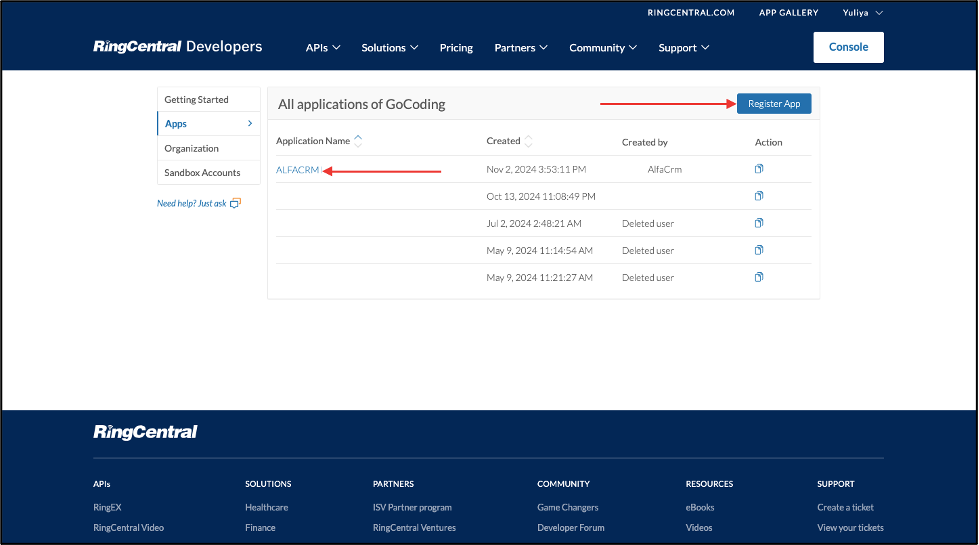Open RingCentral Developers logo home
979x545 pixels.
(x=178, y=47)
